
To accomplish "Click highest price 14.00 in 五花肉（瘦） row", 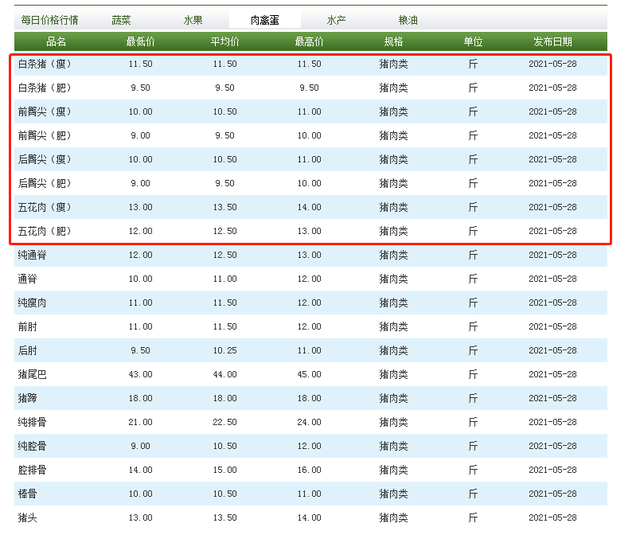I will [309, 207].
